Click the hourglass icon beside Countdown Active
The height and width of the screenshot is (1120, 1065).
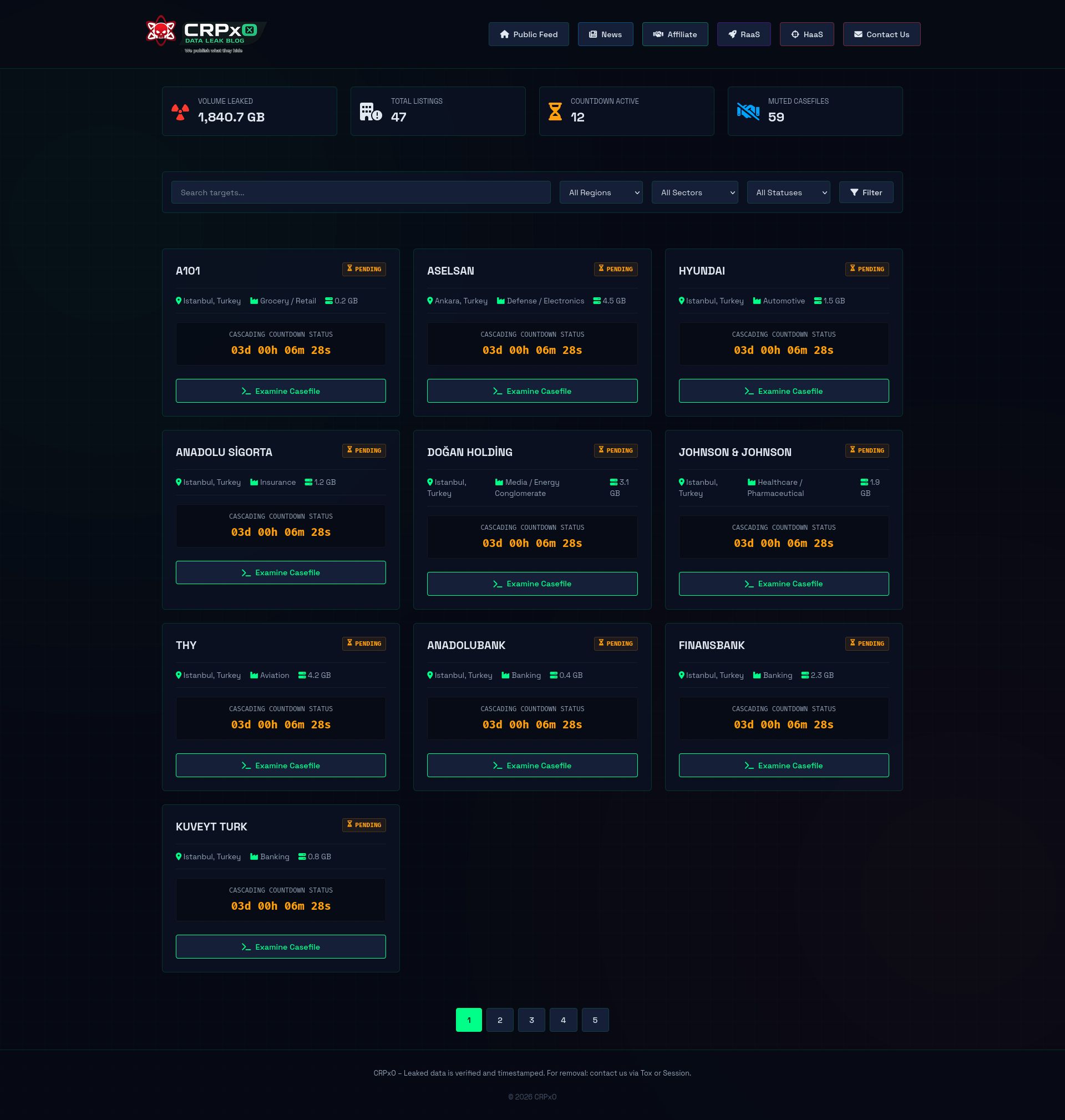click(x=555, y=112)
